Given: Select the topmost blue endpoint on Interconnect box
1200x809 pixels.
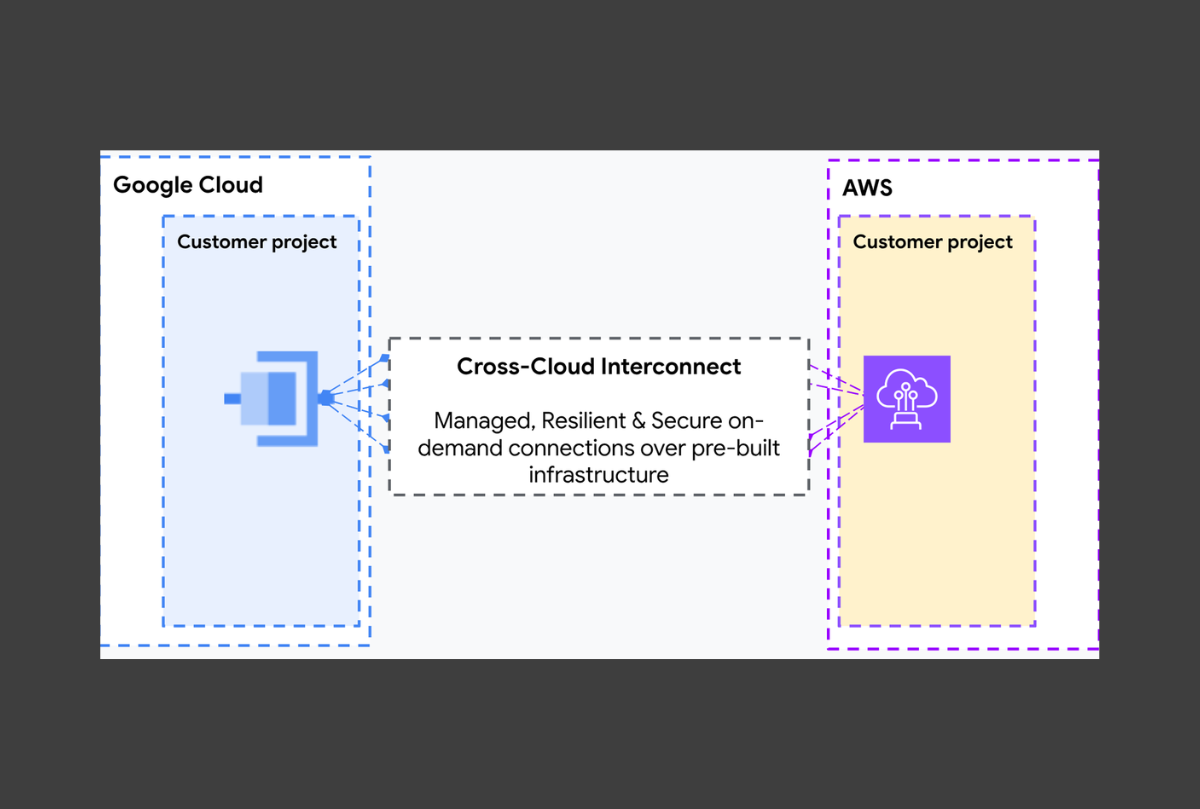Looking at the screenshot, I should (x=386, y=357).
